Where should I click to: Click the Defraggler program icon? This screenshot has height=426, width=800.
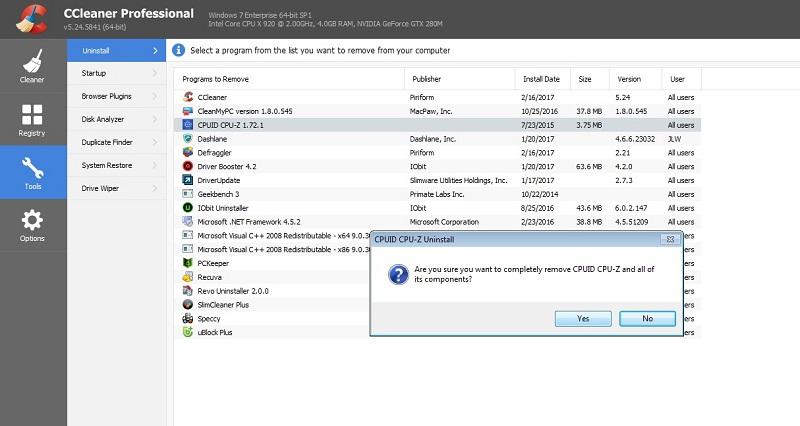(188, 152)
